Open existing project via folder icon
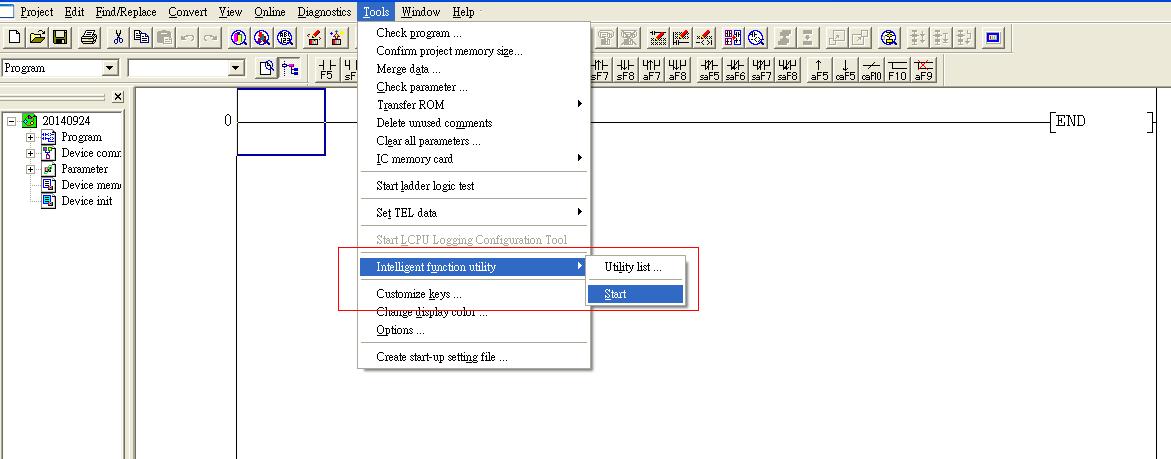The height and width of the screenshot is (459, 1171). (37, 38)
